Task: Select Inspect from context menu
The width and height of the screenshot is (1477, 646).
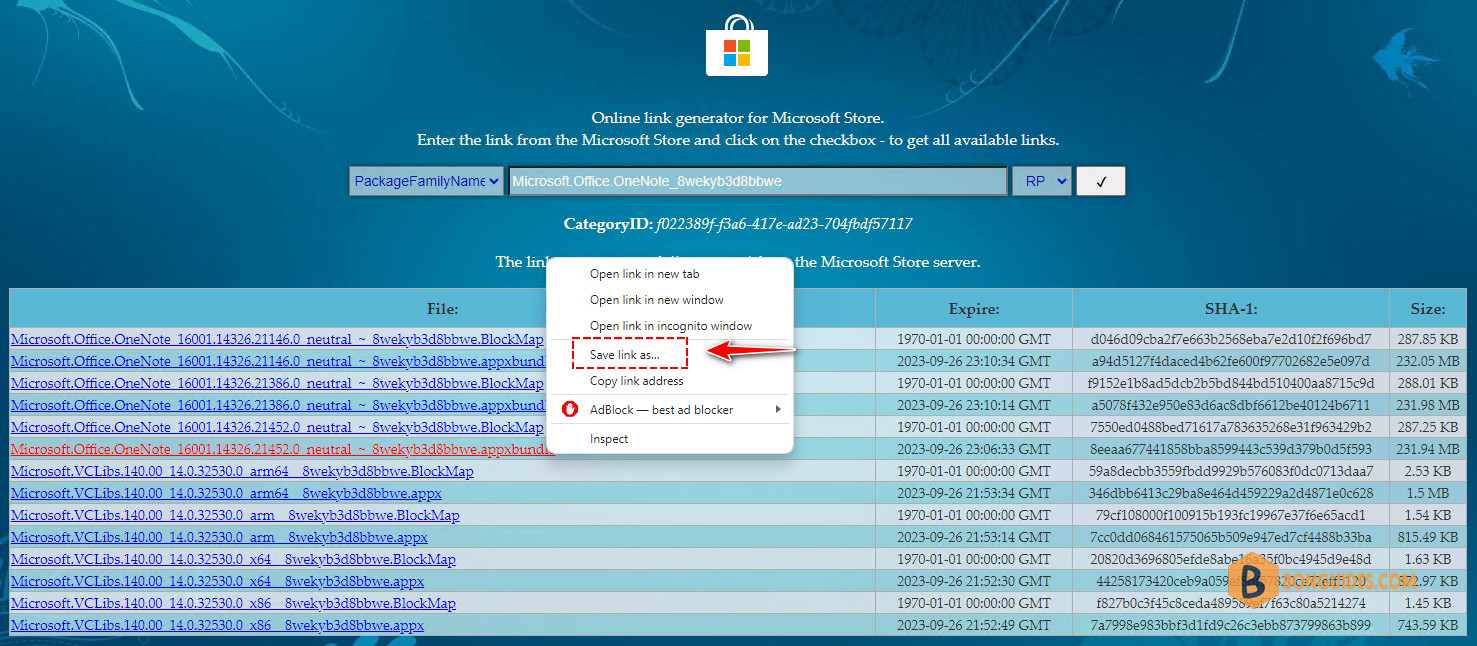Action: coord(609,439)
